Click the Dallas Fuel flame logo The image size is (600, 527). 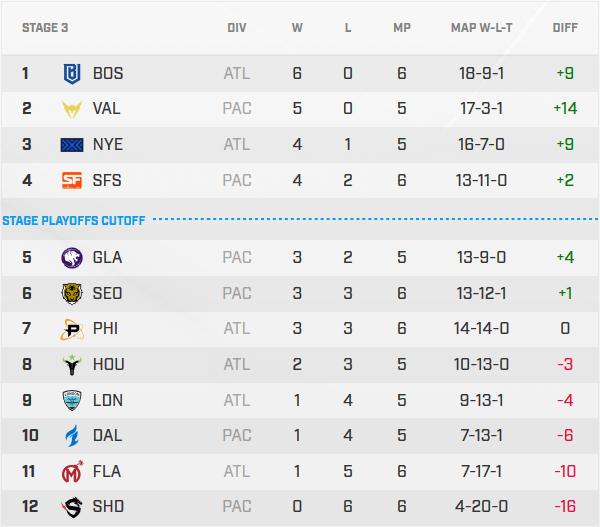(x=72, y=435)
